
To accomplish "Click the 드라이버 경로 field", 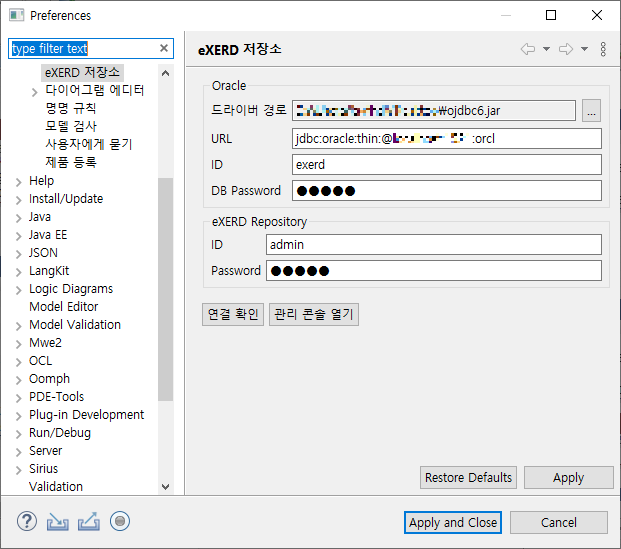I will pos(434,111).
